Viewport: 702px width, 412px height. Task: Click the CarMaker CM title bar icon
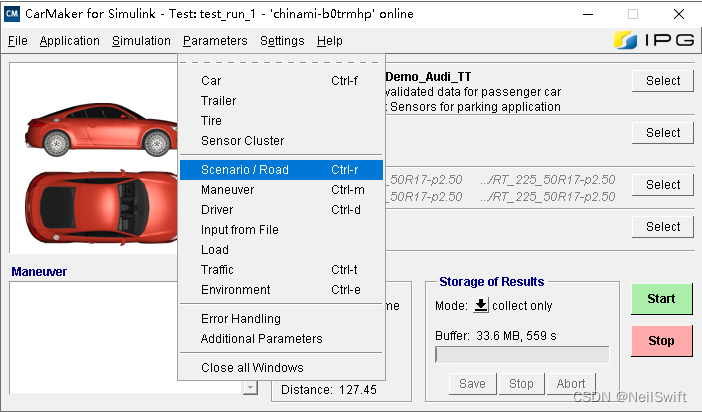click(12, 14)
